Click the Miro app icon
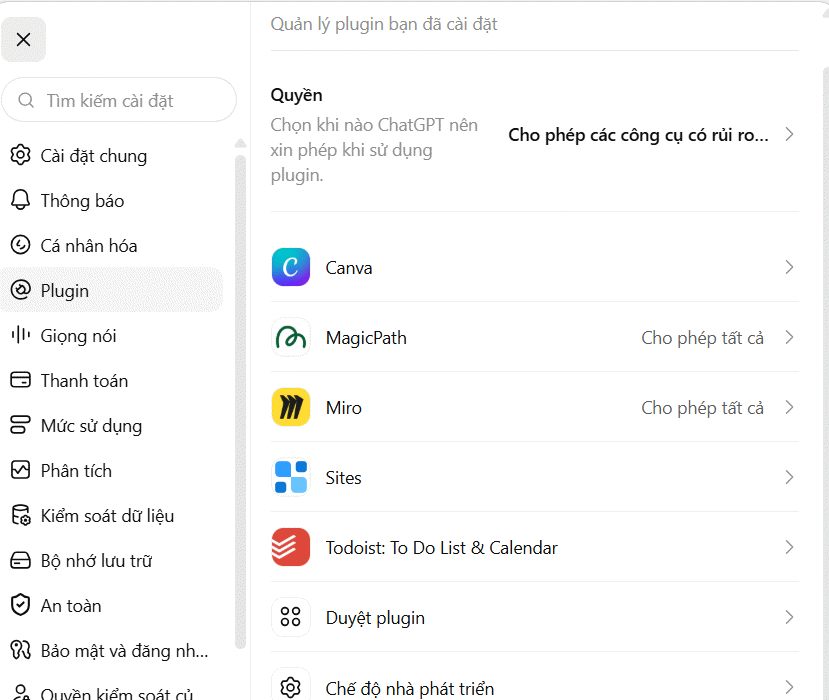This screenshot has width=829, height=700. pos(291,407)
